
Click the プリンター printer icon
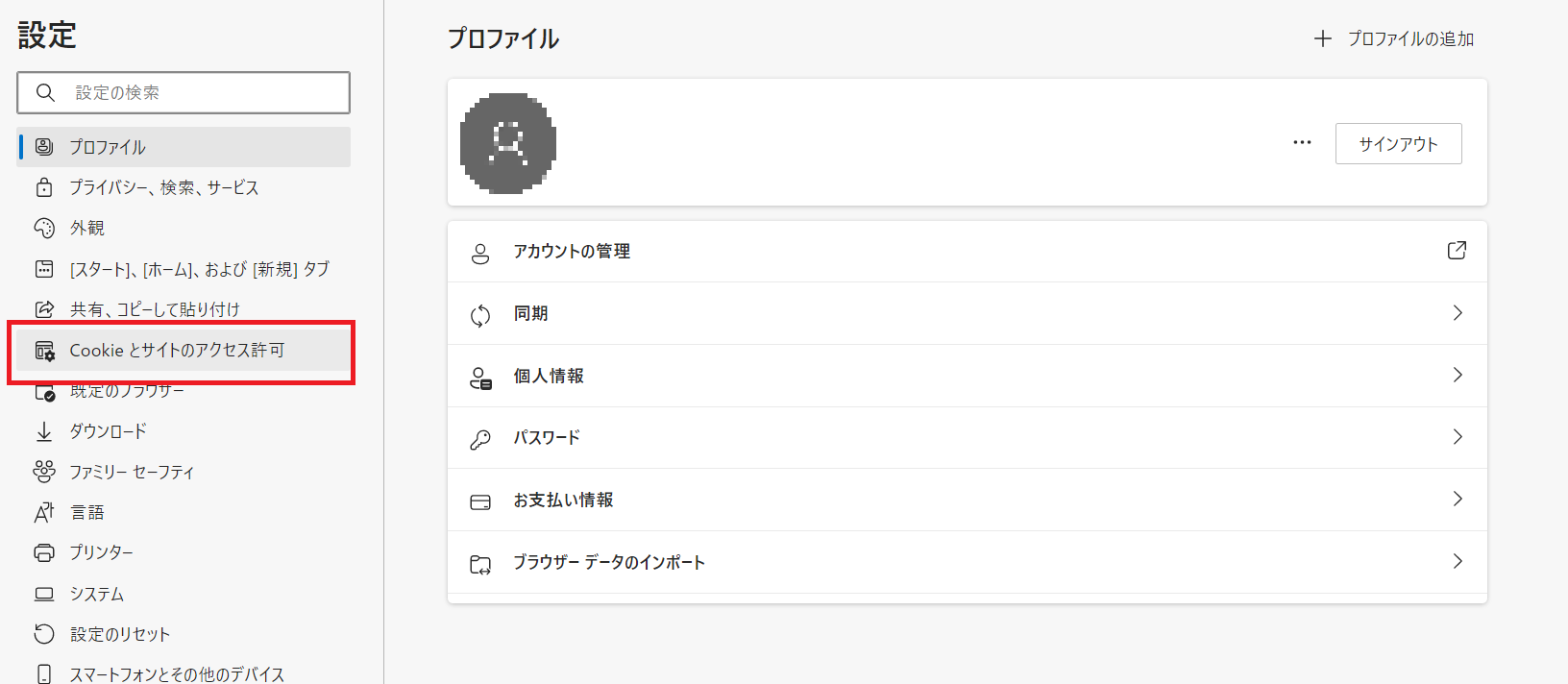tap(44, 552)
